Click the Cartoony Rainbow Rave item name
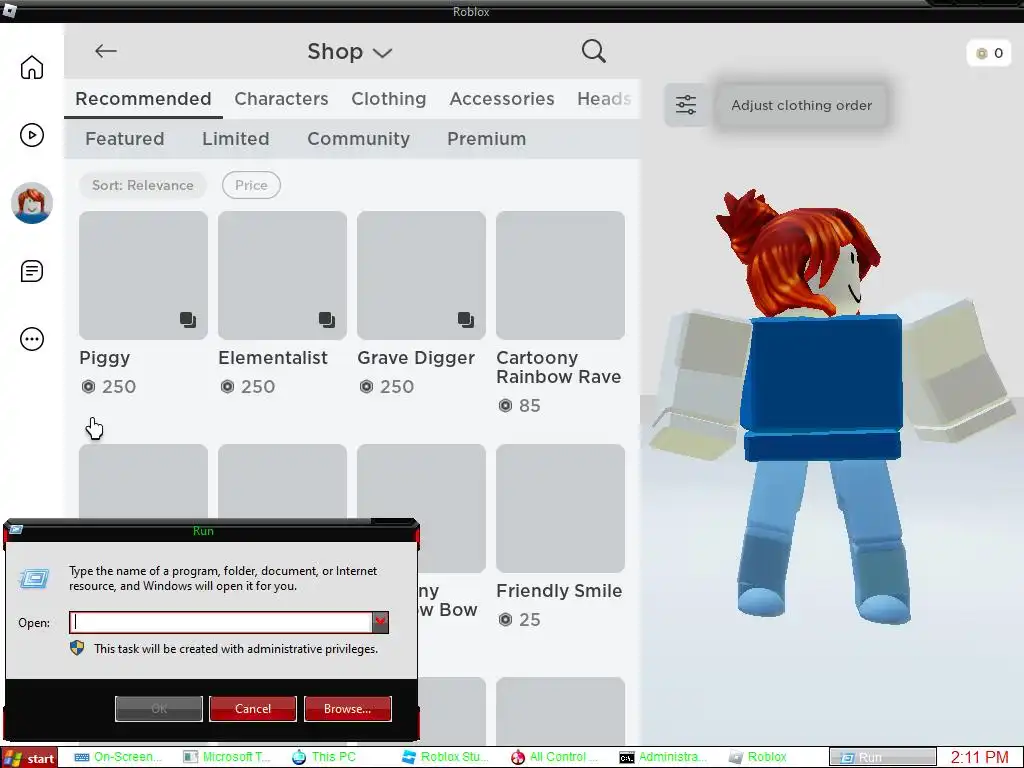The image size is (1024, 768). (x=558, y=367)
